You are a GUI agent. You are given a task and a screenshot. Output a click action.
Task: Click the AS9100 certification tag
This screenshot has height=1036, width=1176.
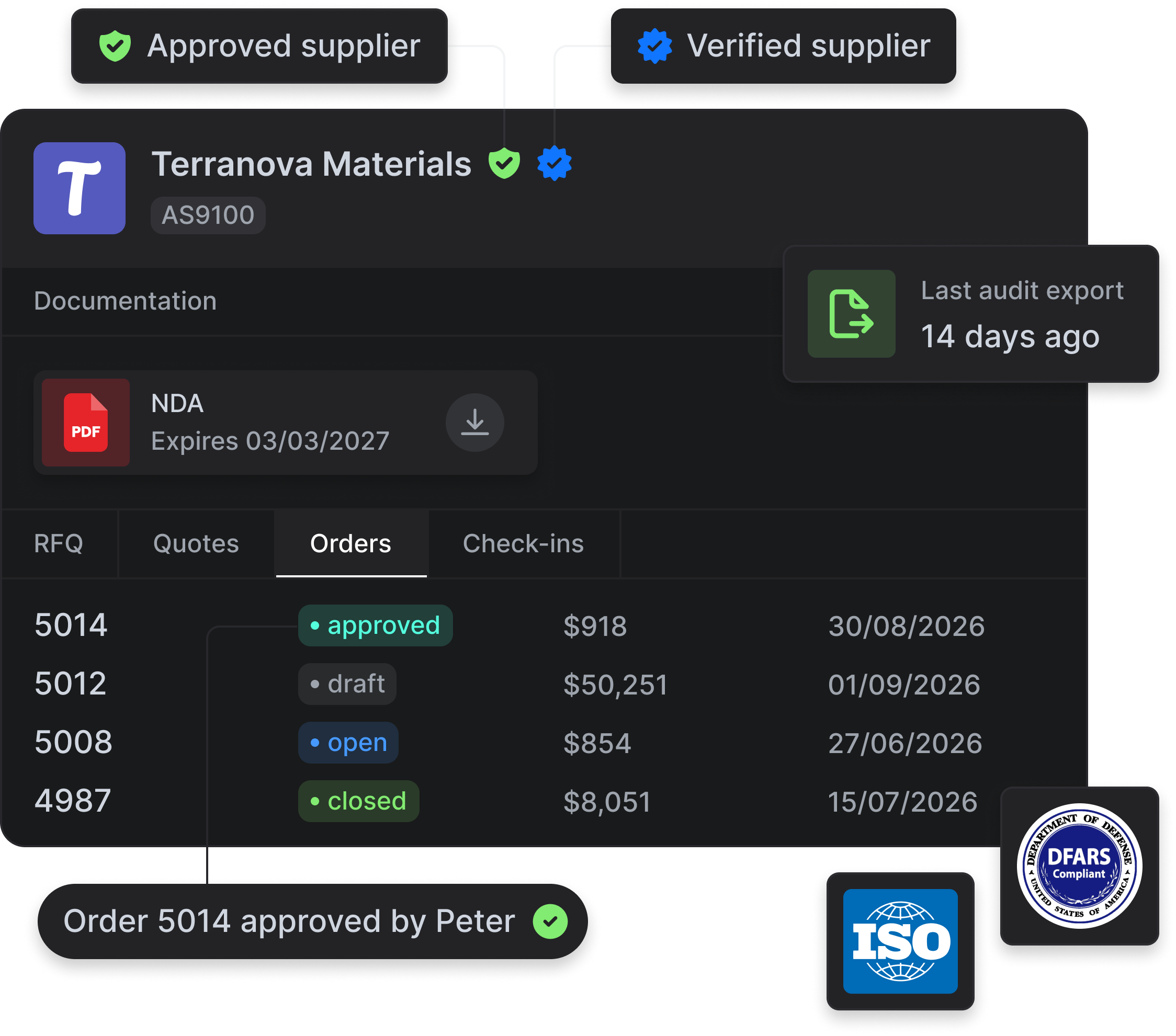tap(208, 215)
